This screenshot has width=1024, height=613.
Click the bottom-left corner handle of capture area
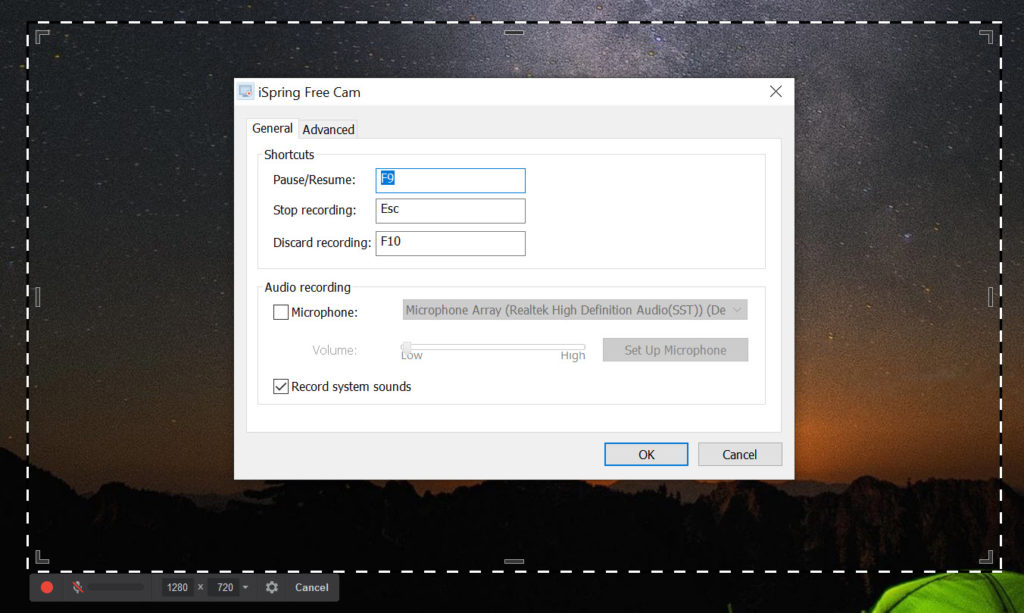tap(42, 556)
